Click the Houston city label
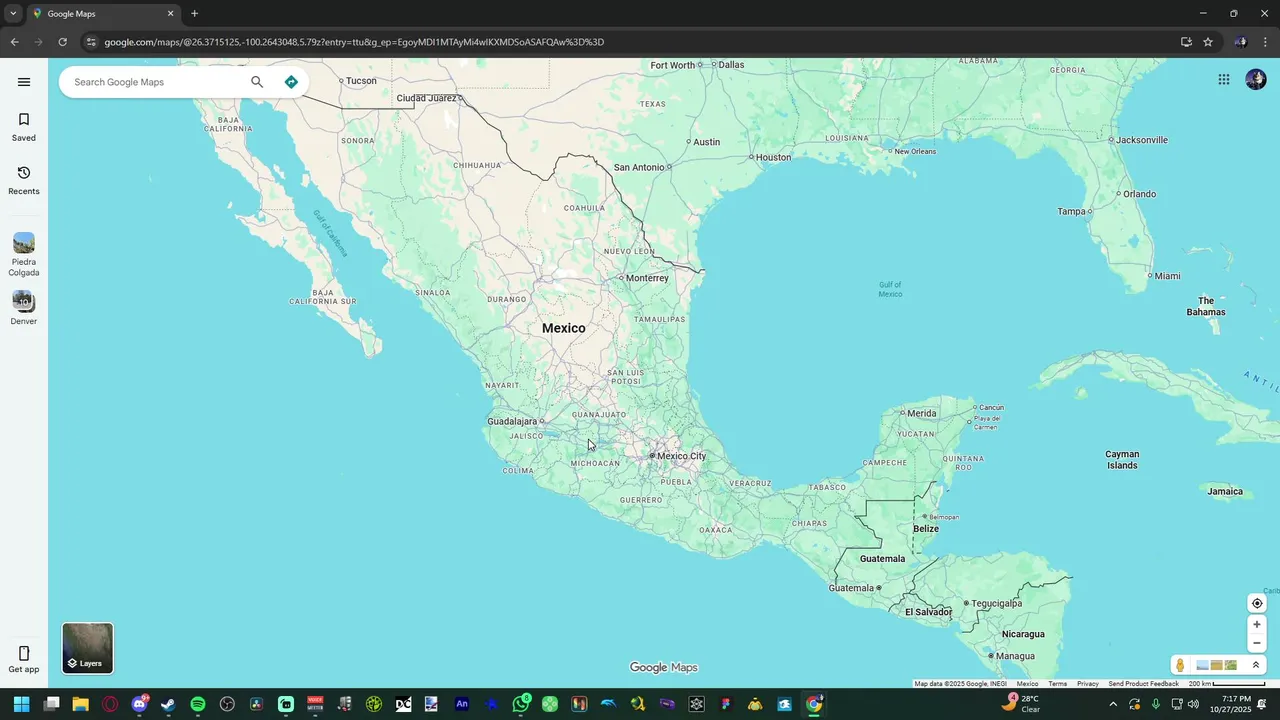This screenshot has height=720, width=1280. (773, 157)
